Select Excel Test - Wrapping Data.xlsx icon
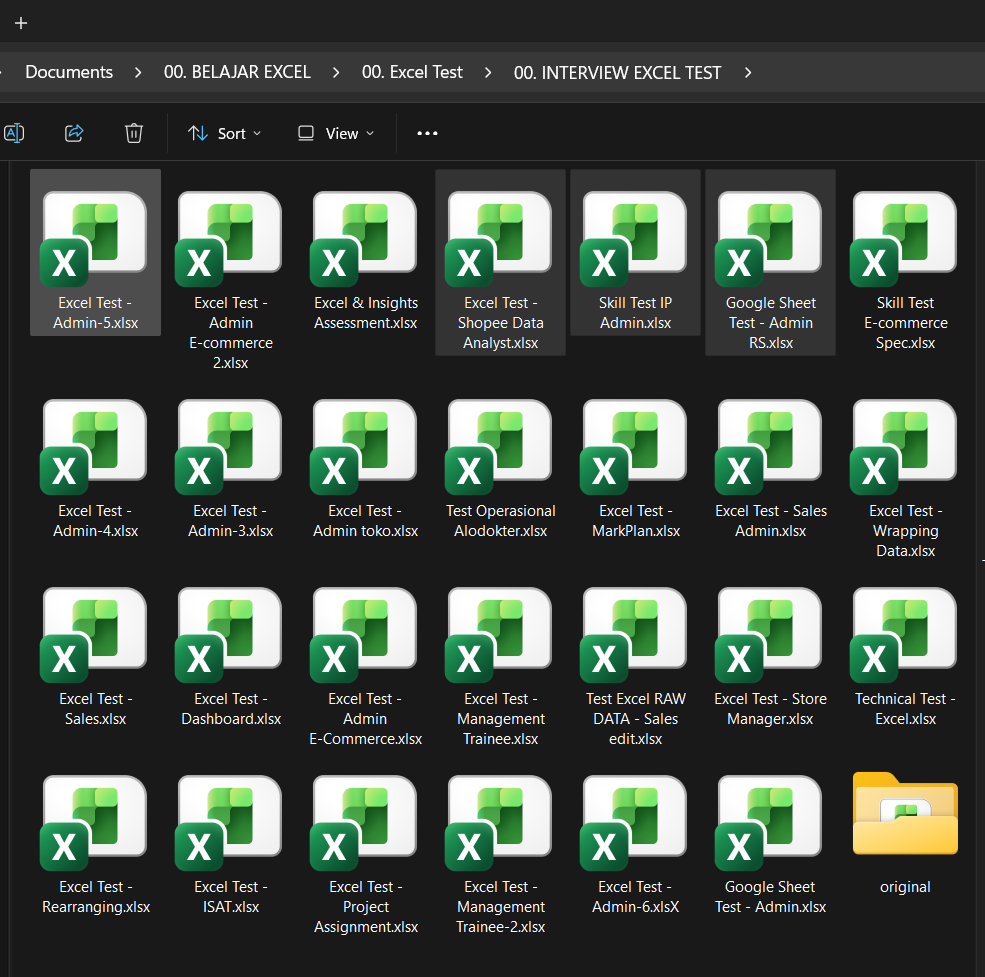 [x=905, y=447]
